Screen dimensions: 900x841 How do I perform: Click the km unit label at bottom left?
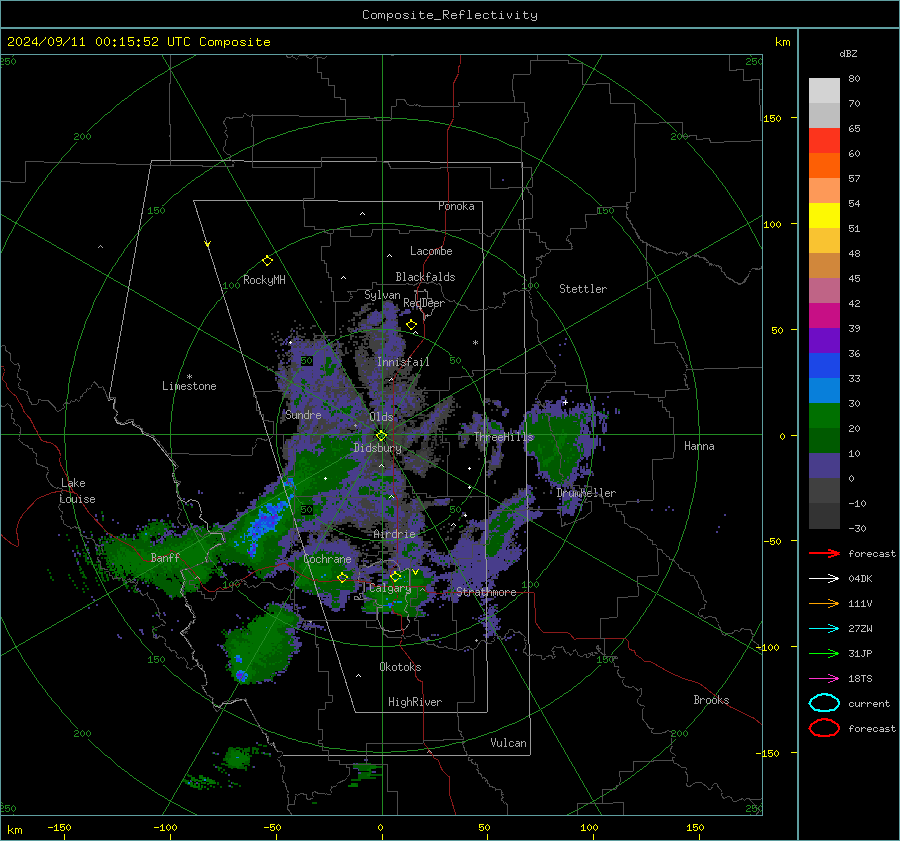14,830
